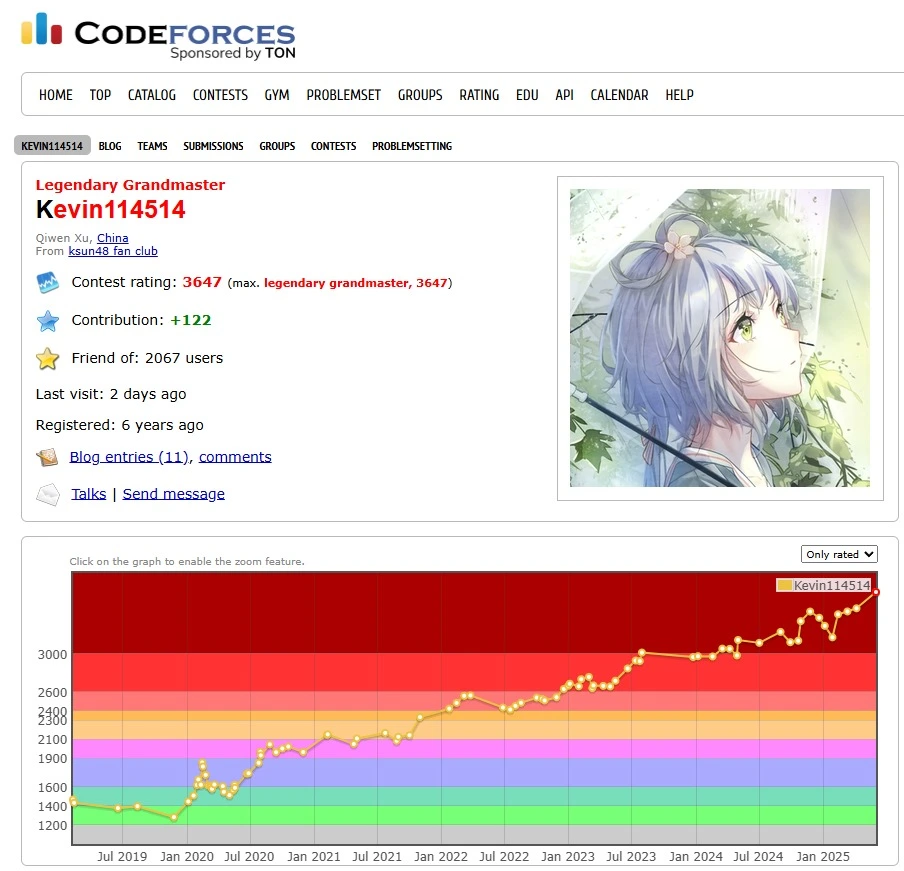Switch to the CONTESTS profile tab
Screen dimensions: 904x871
(x=333, y=146)
